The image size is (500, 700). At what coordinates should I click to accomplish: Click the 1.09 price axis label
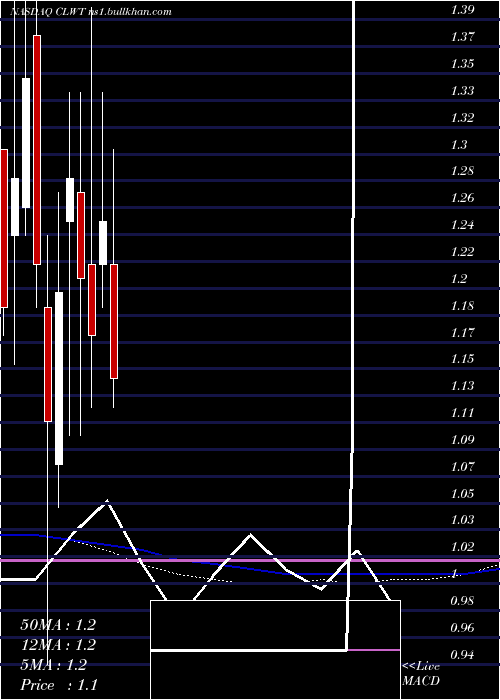click(462, 440)
